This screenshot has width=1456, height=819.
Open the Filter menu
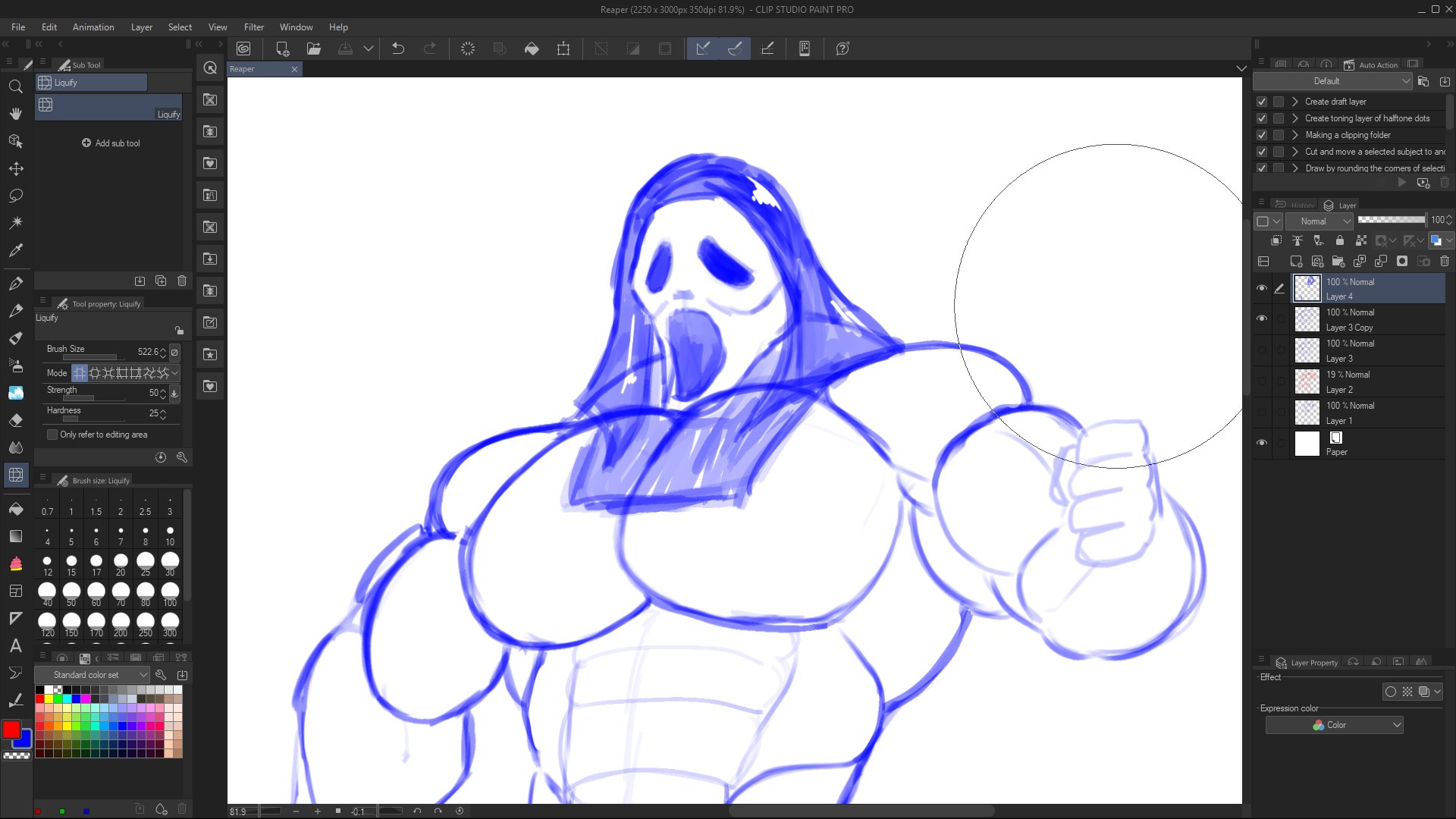point(253,27)
